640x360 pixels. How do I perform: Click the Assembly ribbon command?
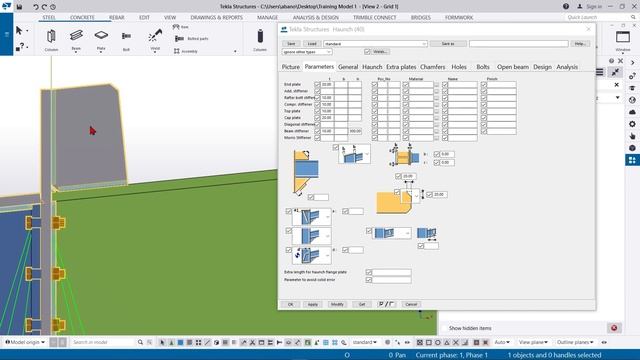[x=186, y=51]
